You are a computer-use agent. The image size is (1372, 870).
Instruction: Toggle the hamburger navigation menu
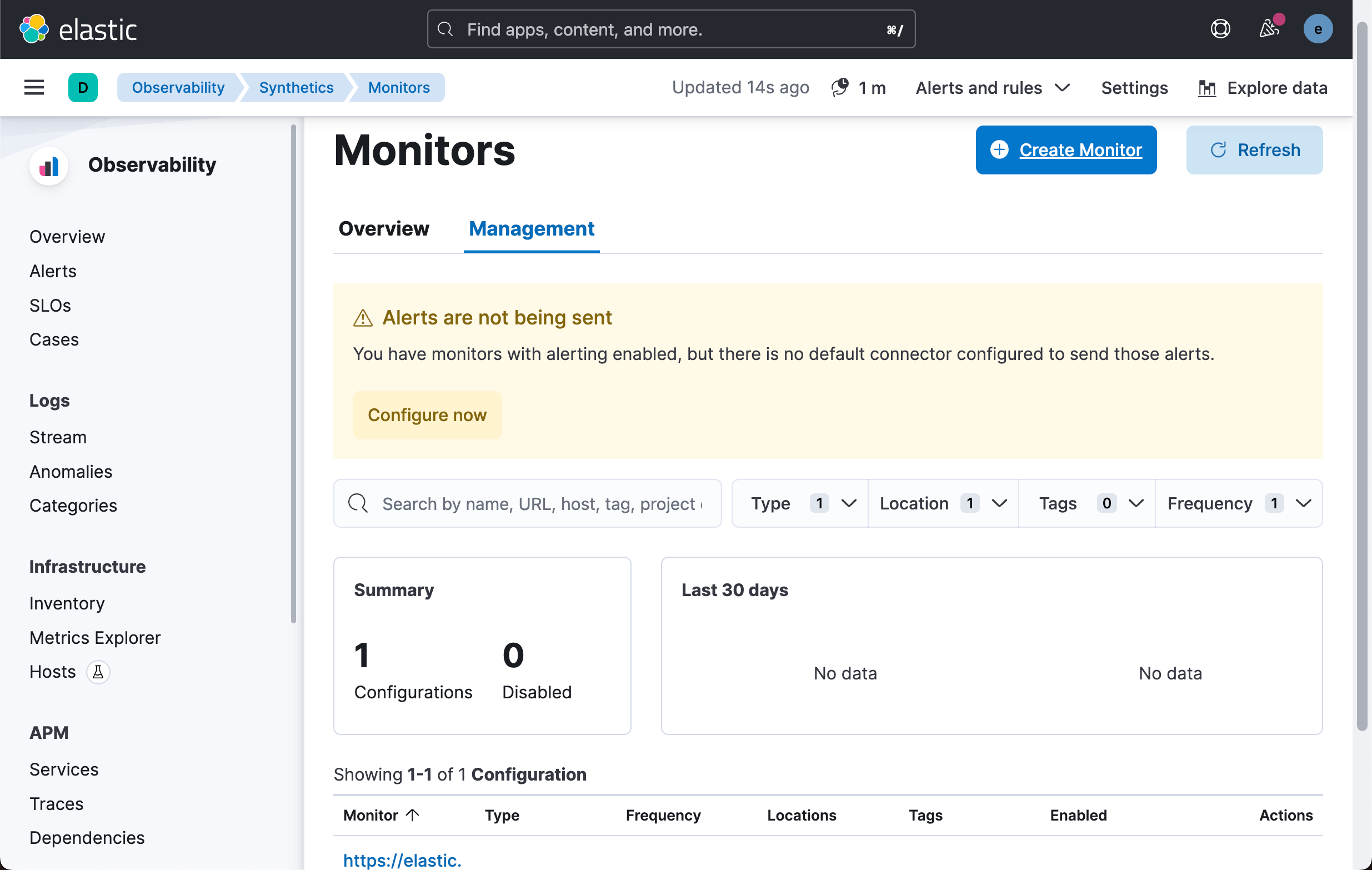(34, 88)
